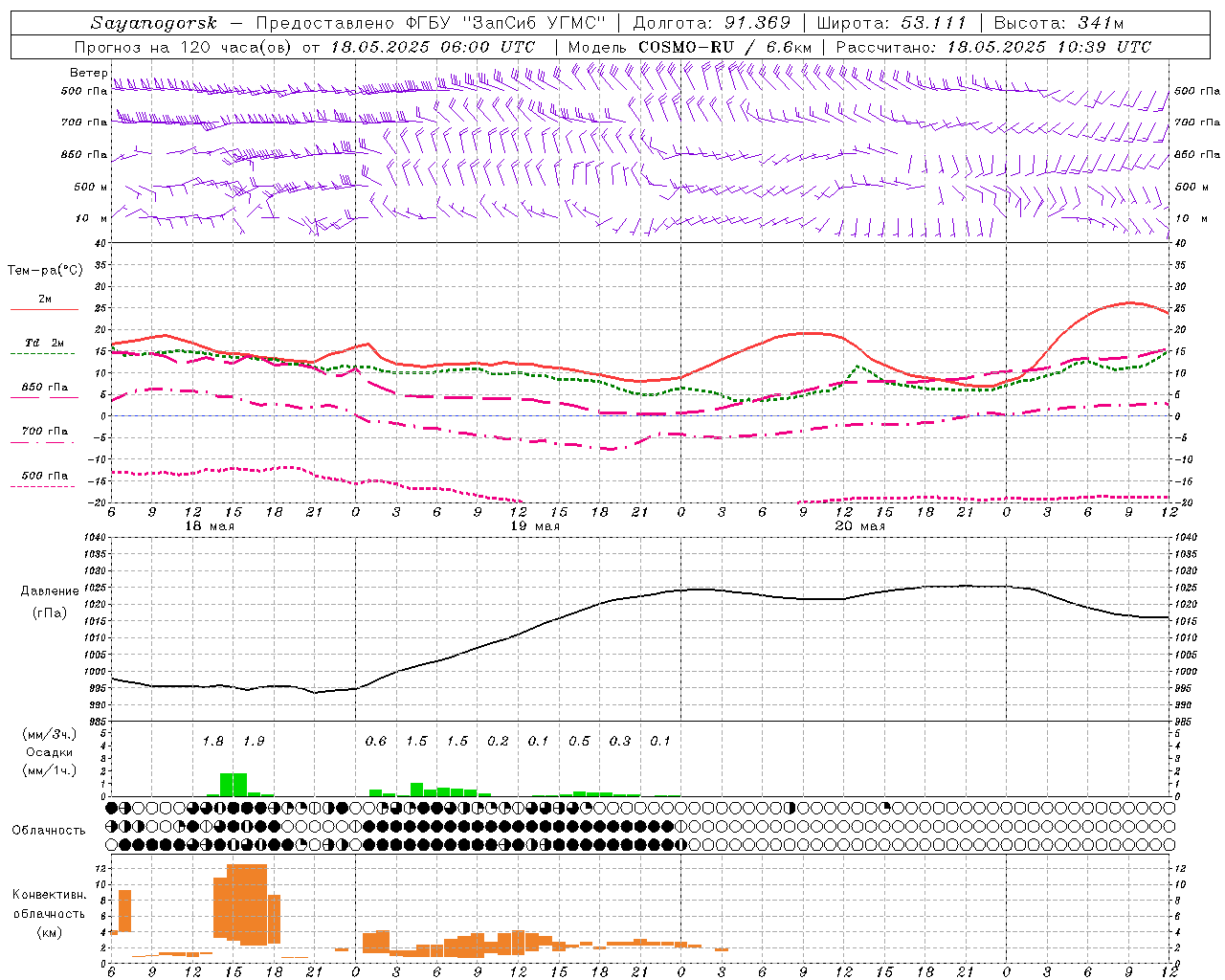The image size is (1225, 980).
Task: Select the longitude value 91.369
Action: click(757, 23)
